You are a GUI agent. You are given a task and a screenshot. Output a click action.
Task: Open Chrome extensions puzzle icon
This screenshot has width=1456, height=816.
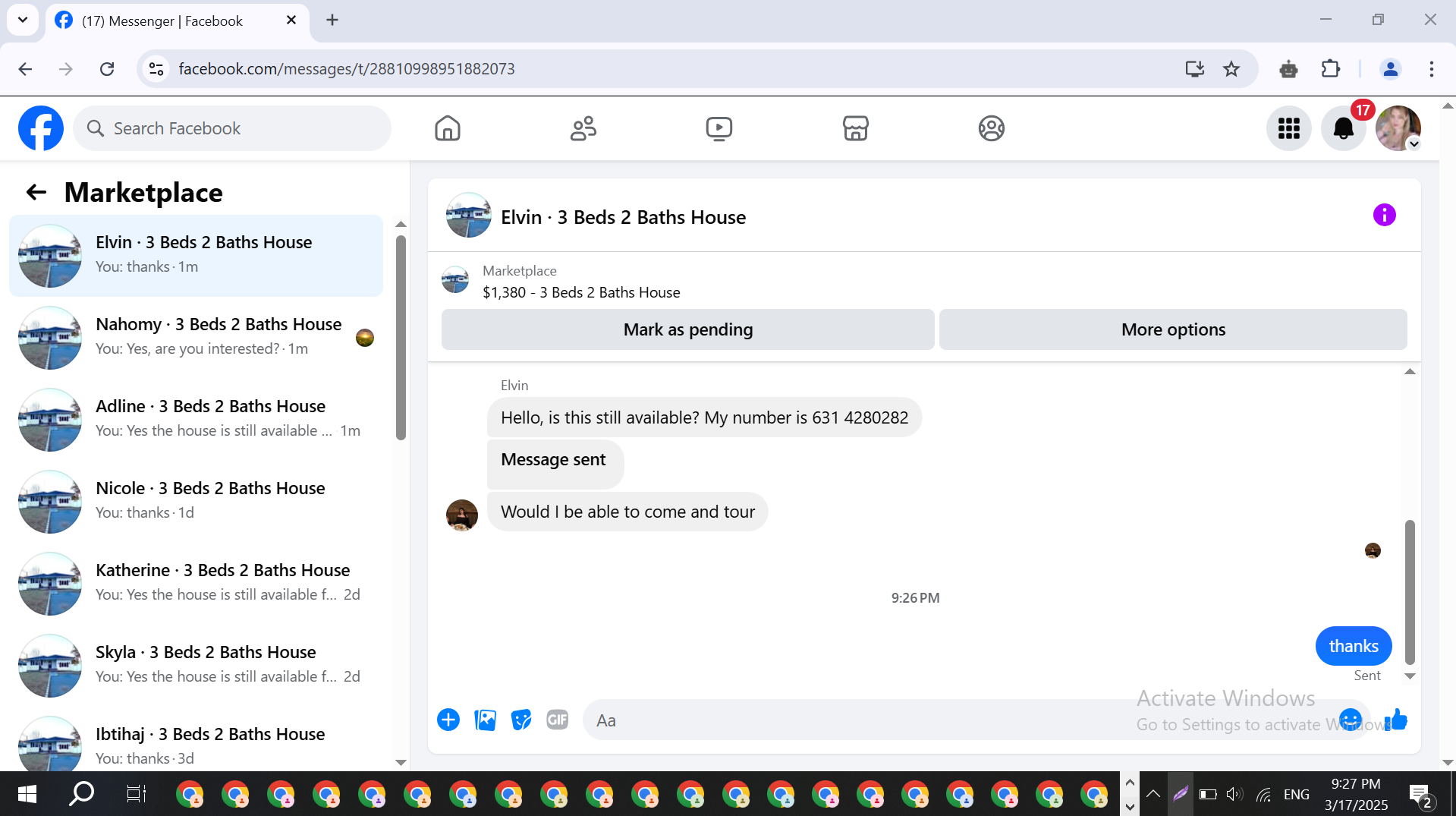coord(1331,69)
